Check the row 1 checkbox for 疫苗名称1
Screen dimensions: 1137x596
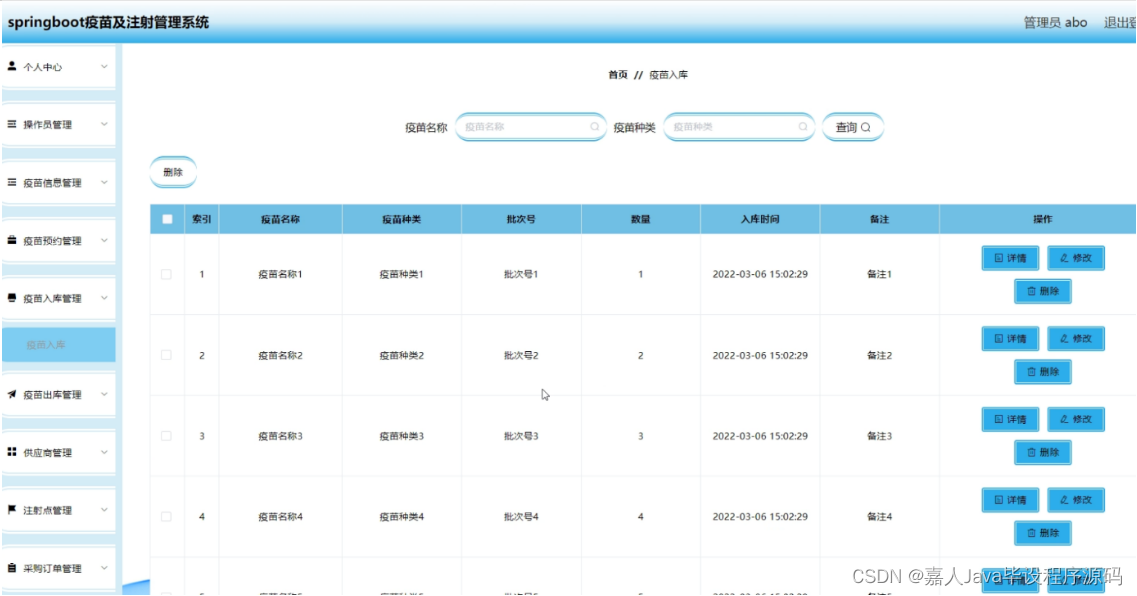coord(166,274)
